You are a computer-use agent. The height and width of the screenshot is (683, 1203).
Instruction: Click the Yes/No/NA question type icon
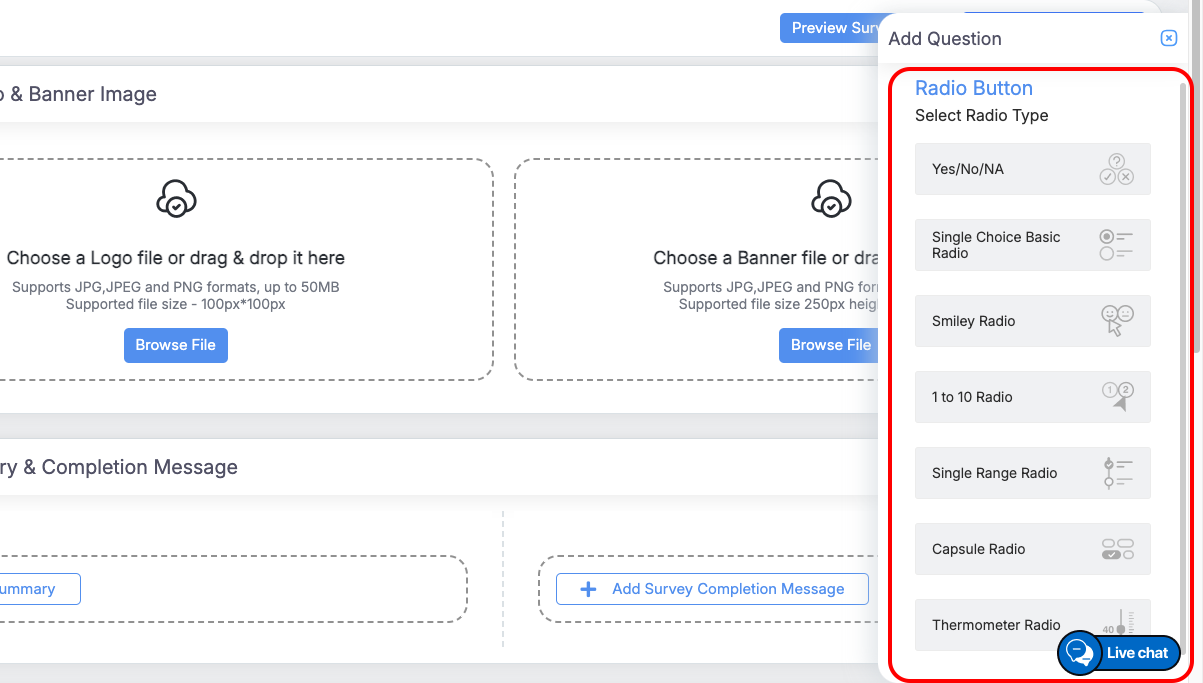pyautogui.click(x=1116, y=169)
